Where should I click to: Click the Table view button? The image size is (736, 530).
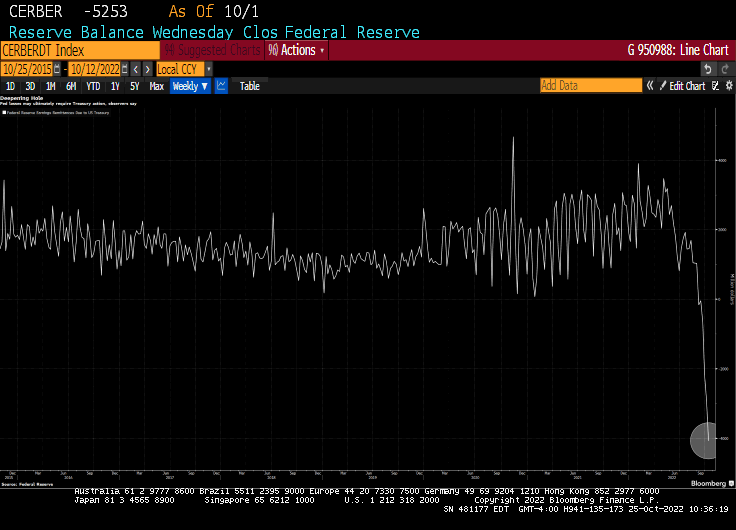pyautogui.click(x=249, y=86)
